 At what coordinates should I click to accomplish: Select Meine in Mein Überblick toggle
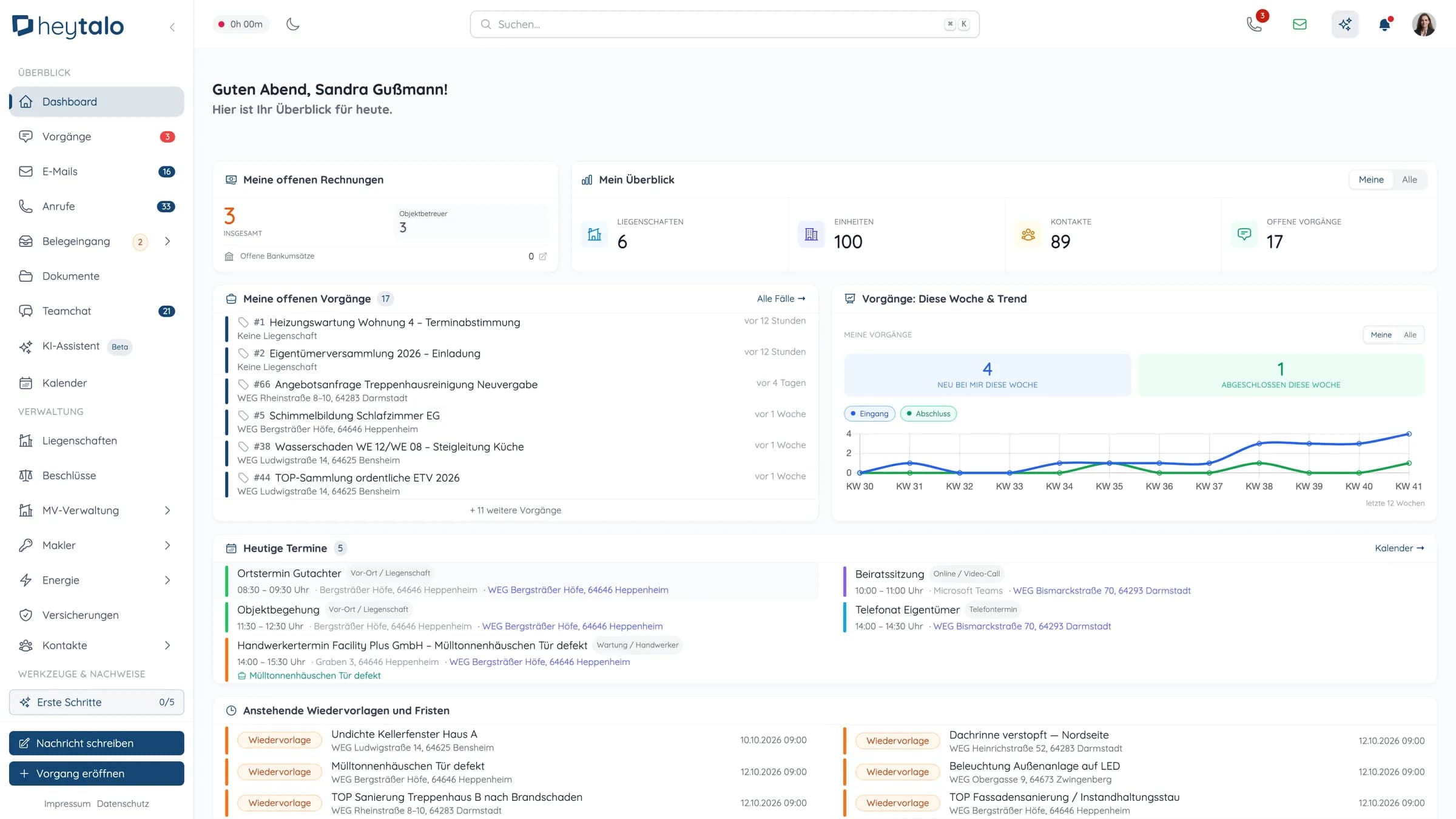point(1371,180)
